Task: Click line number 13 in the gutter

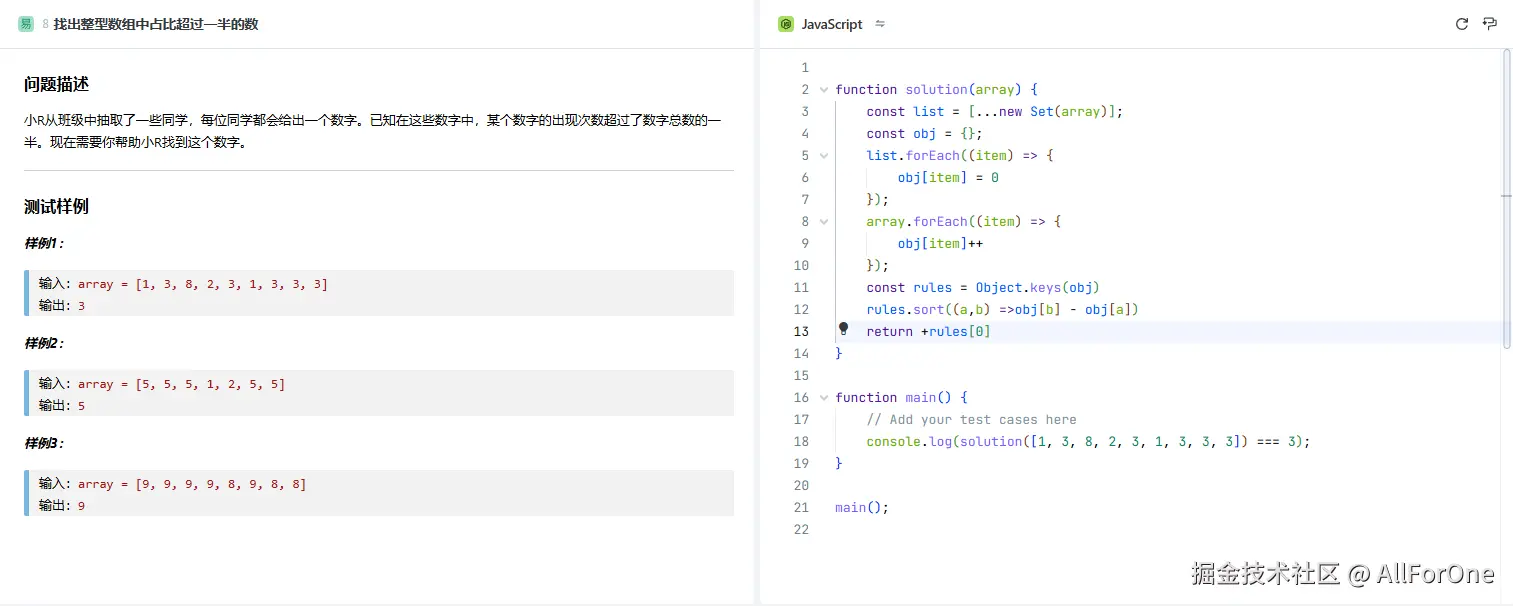Action: point(801,331)
